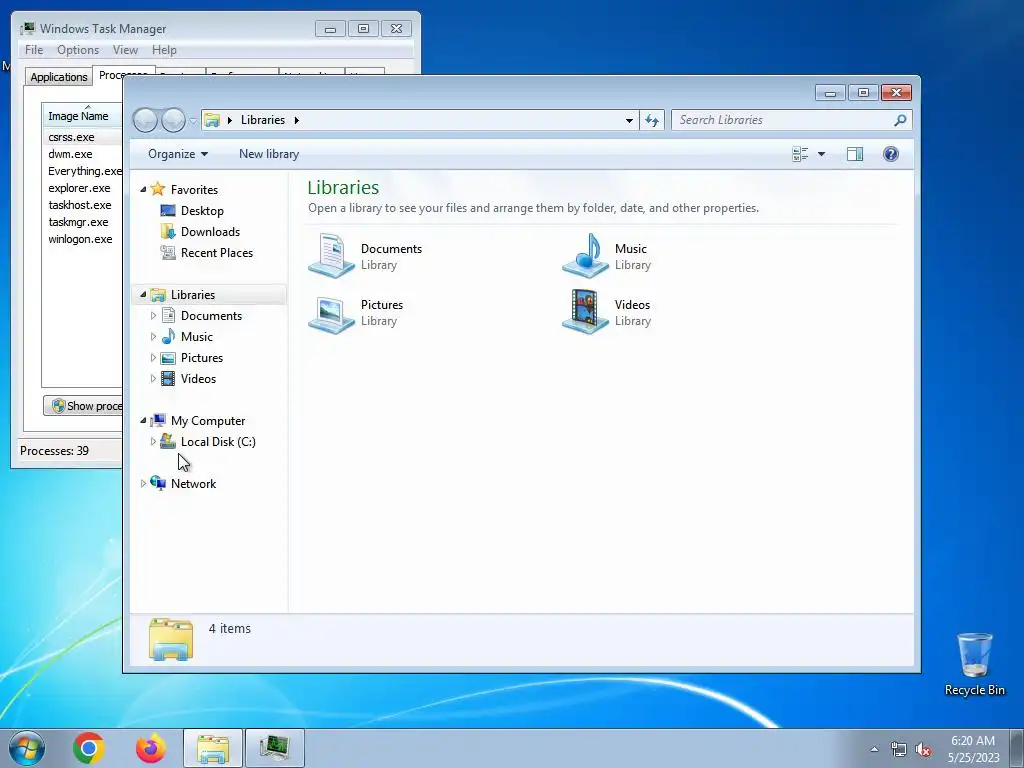Select taskhost.exe in process list
1024x768 pixels.
click(x=80, y=206)
